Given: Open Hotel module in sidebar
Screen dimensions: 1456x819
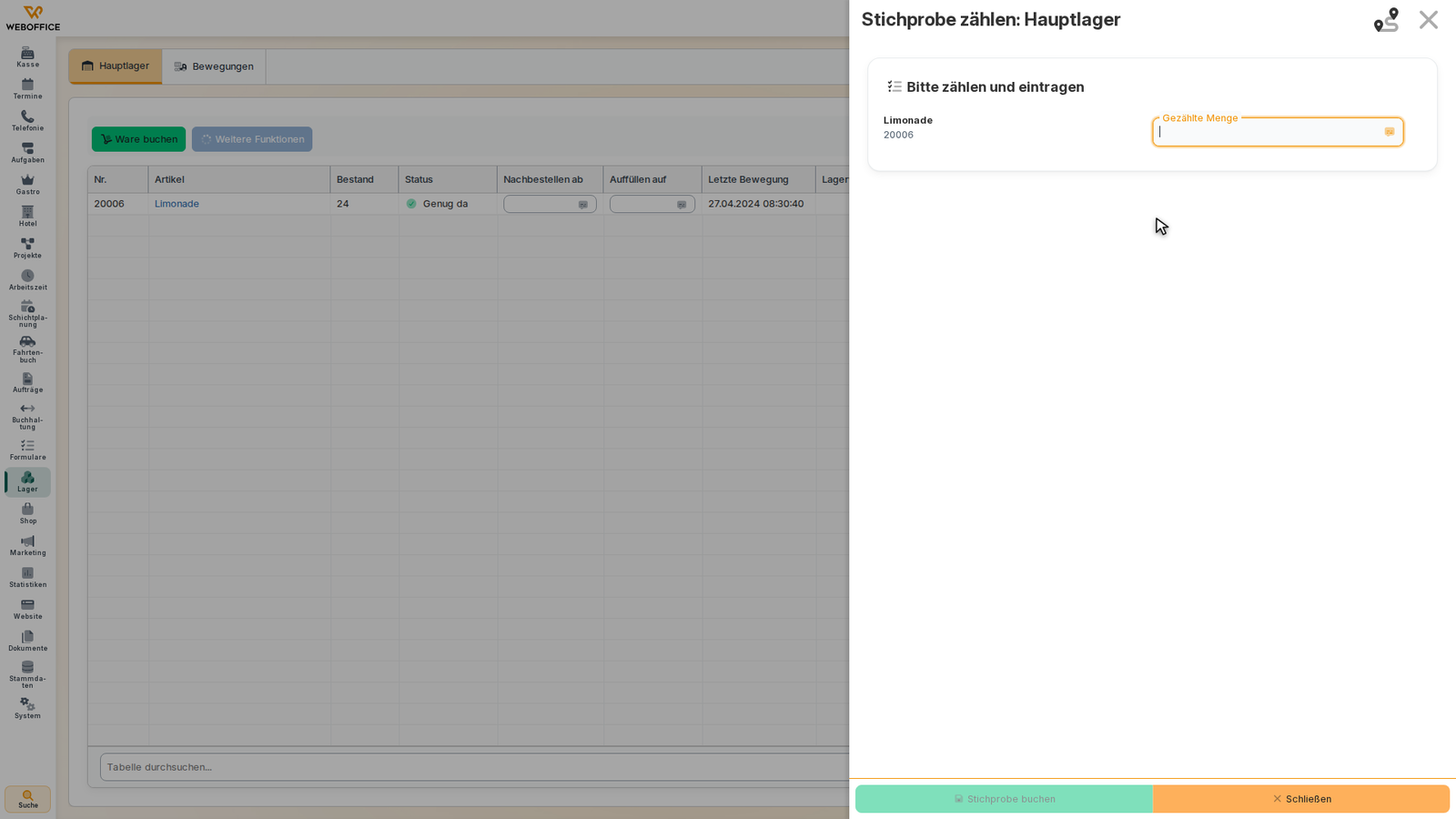Looking at the screenshot, I should pyautogui.click(x=27, y=217).
